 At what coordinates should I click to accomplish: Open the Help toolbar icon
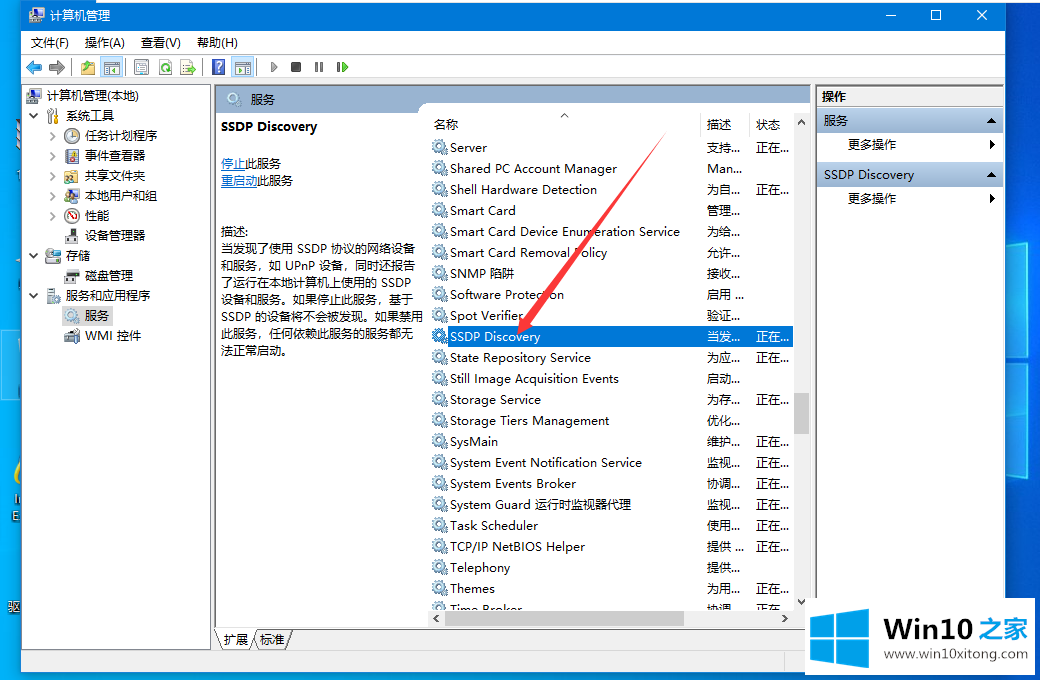point(218,67)
